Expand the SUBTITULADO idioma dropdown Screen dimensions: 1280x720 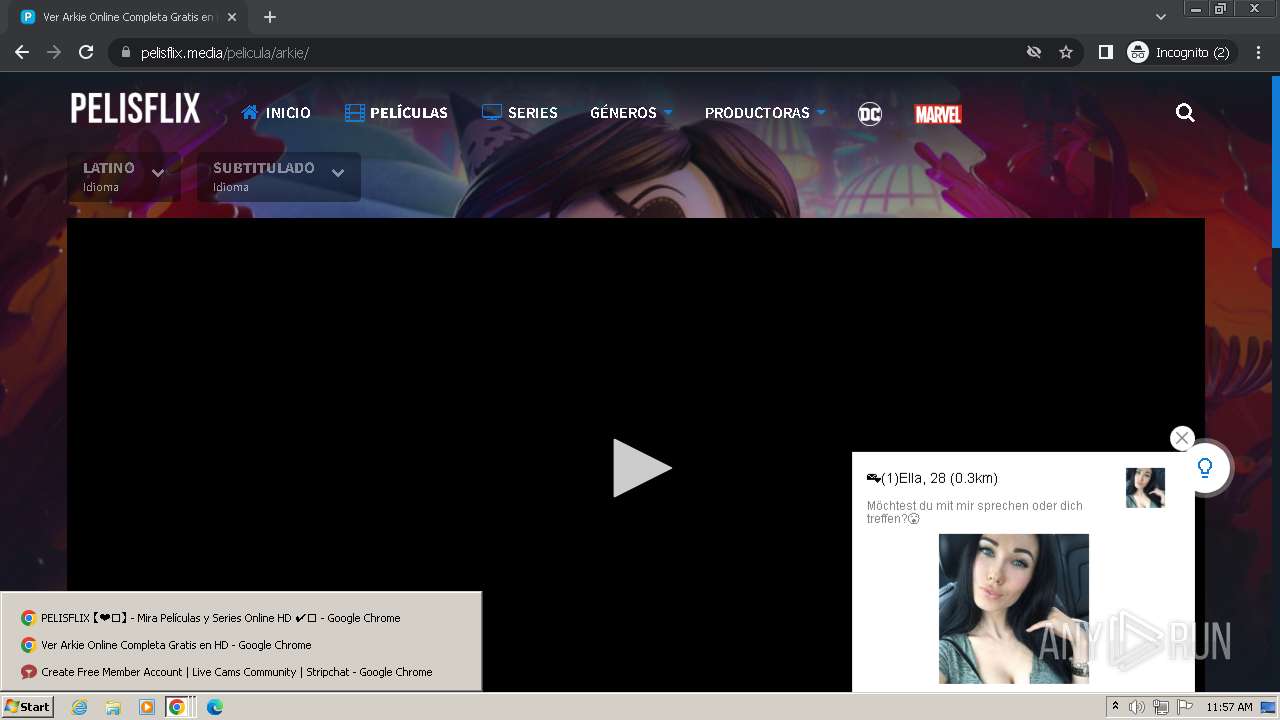pos(279,176)
